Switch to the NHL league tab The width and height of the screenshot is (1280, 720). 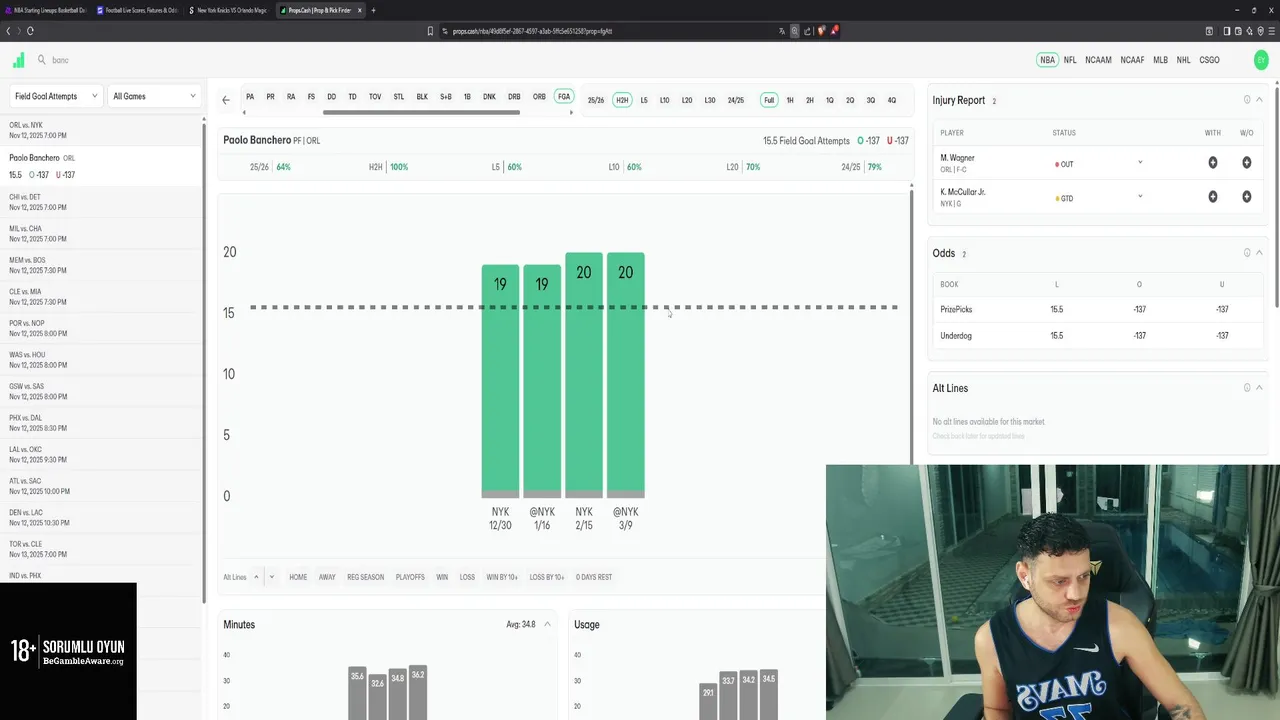1184,60
